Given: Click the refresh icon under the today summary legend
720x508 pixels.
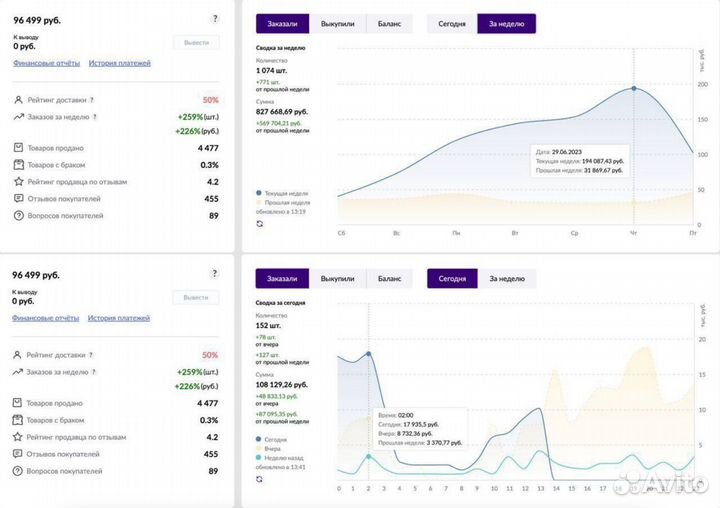Looking at the screenshot, I should click(260, 479).
